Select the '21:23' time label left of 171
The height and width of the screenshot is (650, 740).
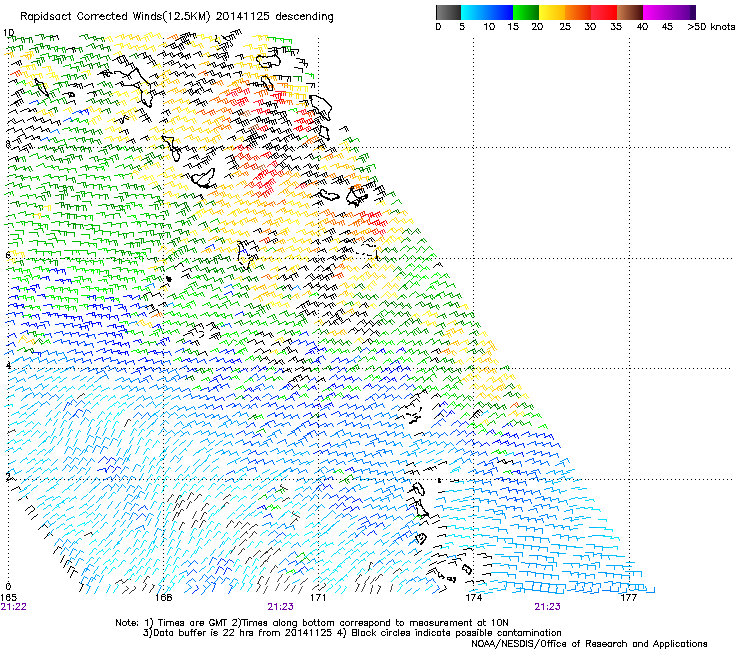point(280,607)
